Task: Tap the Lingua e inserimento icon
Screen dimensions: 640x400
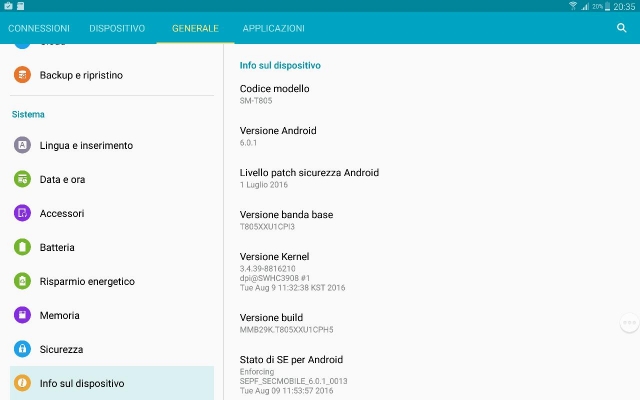Action: [22, 145]
